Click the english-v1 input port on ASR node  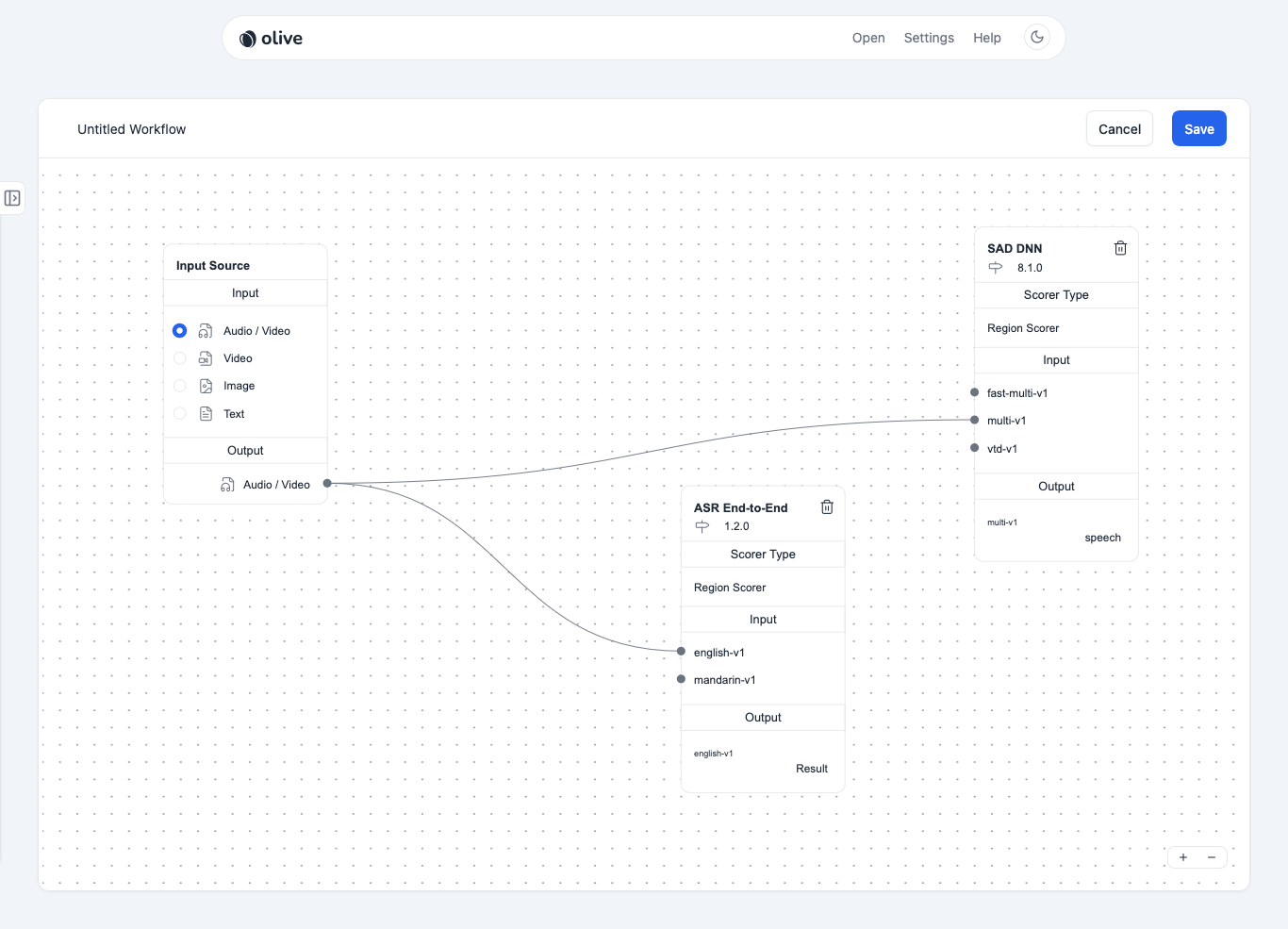click(681, 651)
